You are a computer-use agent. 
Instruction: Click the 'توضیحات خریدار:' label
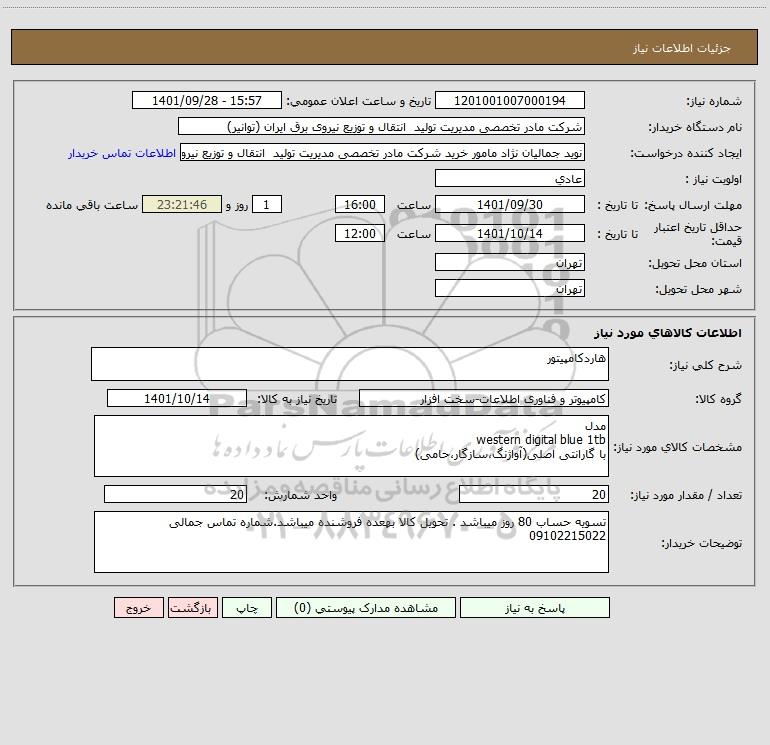(702, 544)
